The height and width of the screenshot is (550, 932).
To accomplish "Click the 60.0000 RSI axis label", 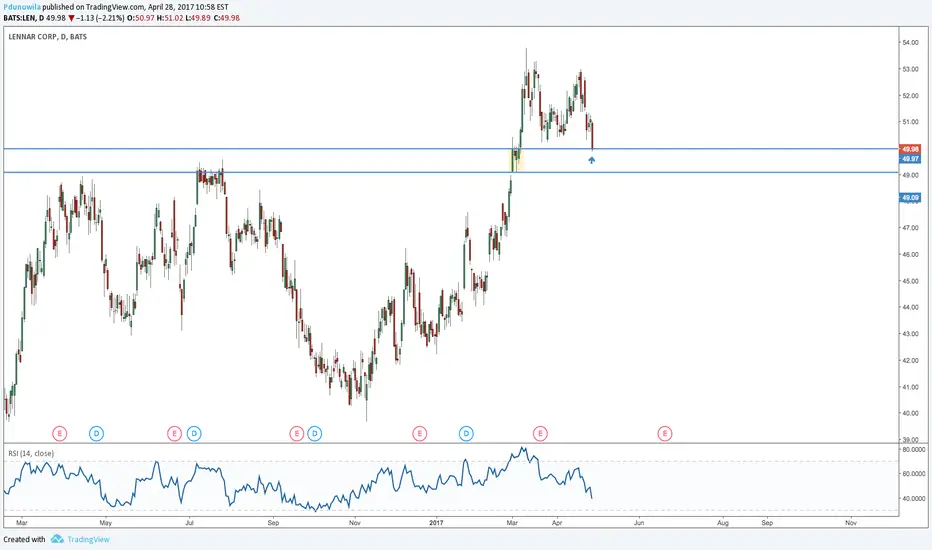I will click(914, 474).
